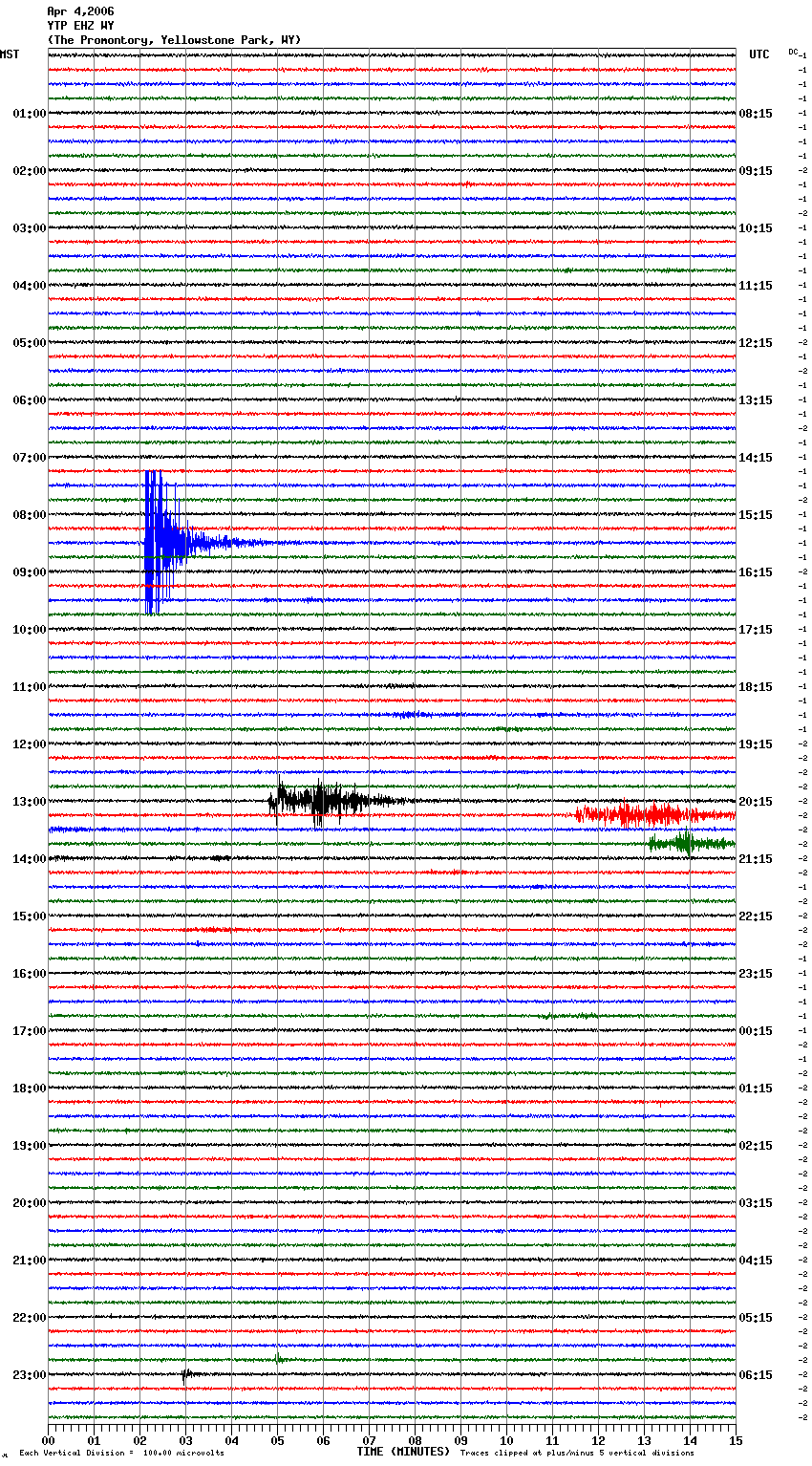This screenshot has width=812, height=1466.
Task: Click the red seismic burst after 13:00
Action: 654,815
